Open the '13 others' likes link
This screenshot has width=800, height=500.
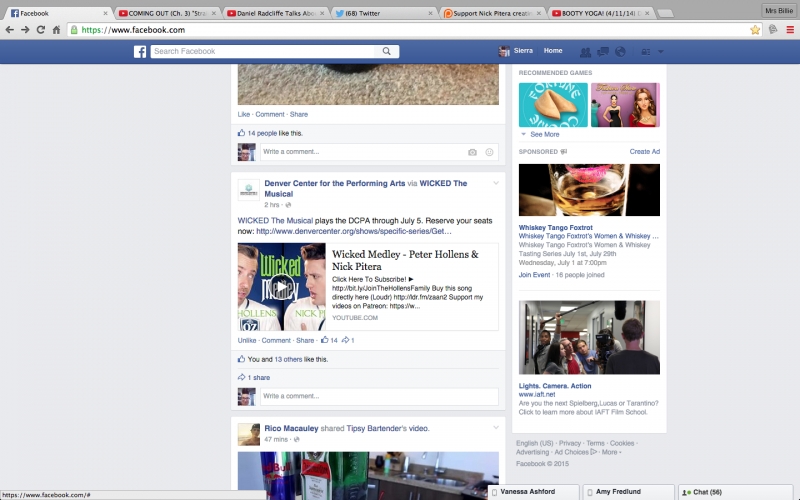pyautogui.click(x=288, y=359)
